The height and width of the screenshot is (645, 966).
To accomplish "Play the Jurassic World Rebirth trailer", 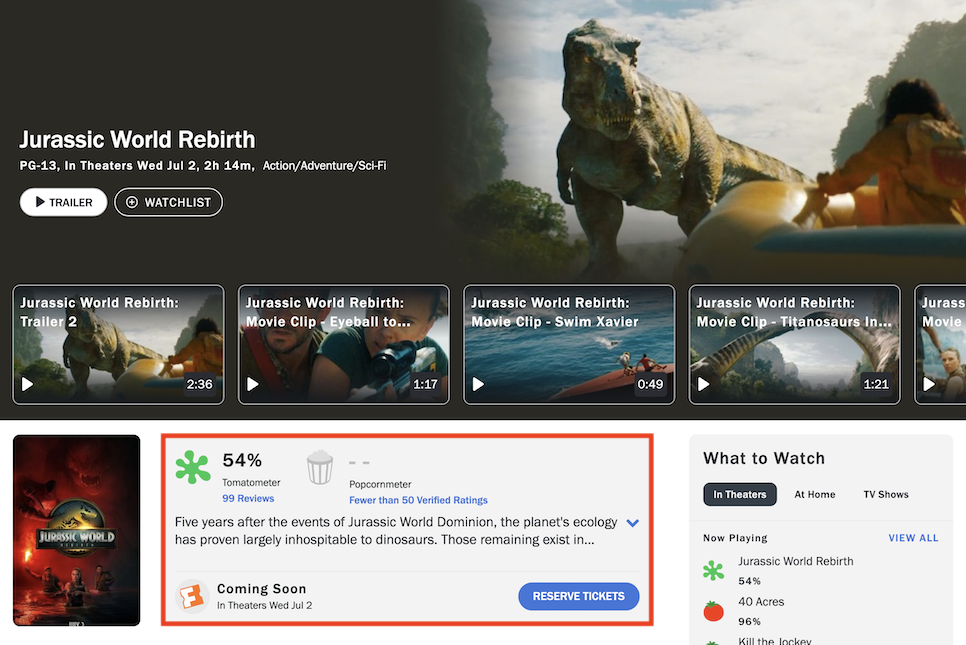I will (x=63, y=202).
